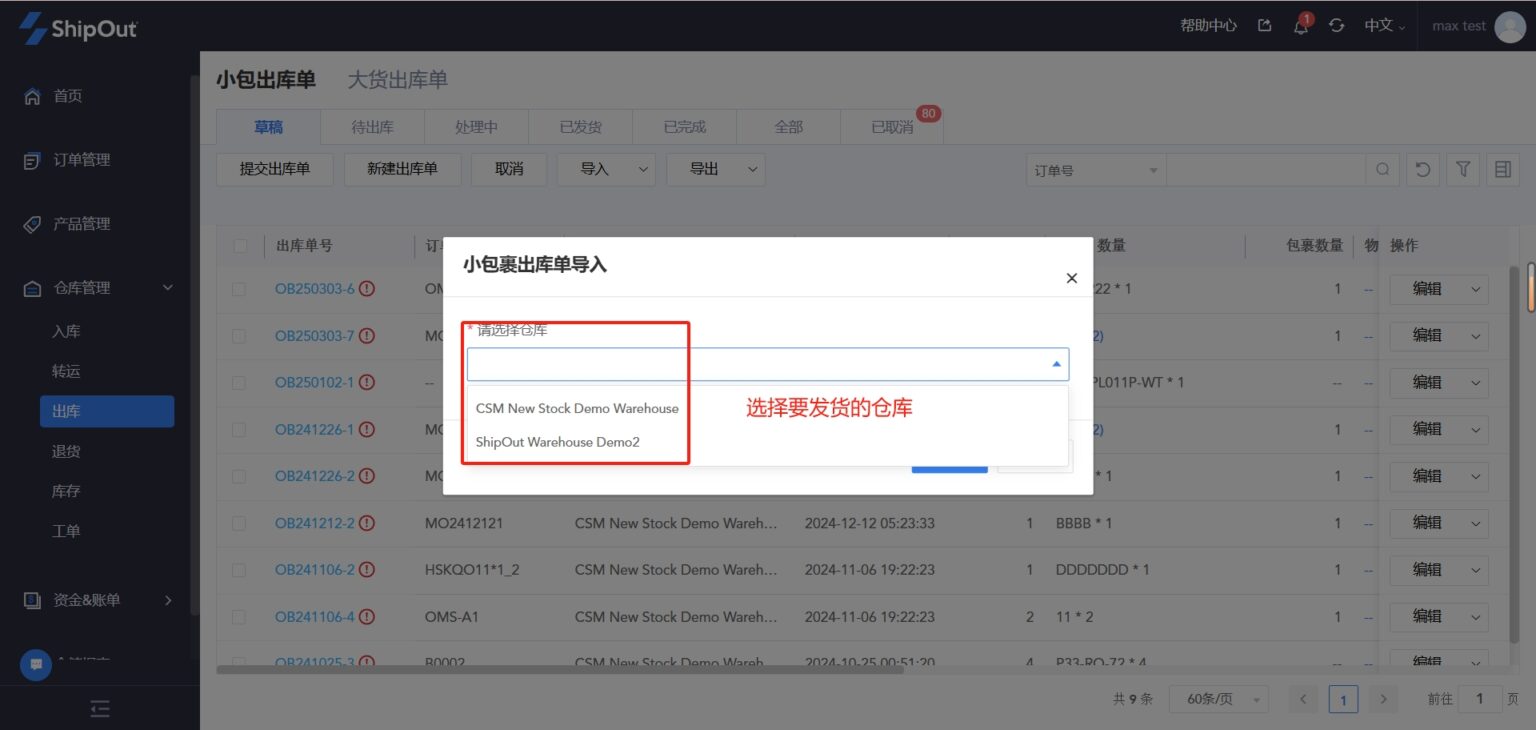This screenshot has height=730, width=1536.
Task: Select CSM New Stock Demo Warehouse option
Action: 576,408
